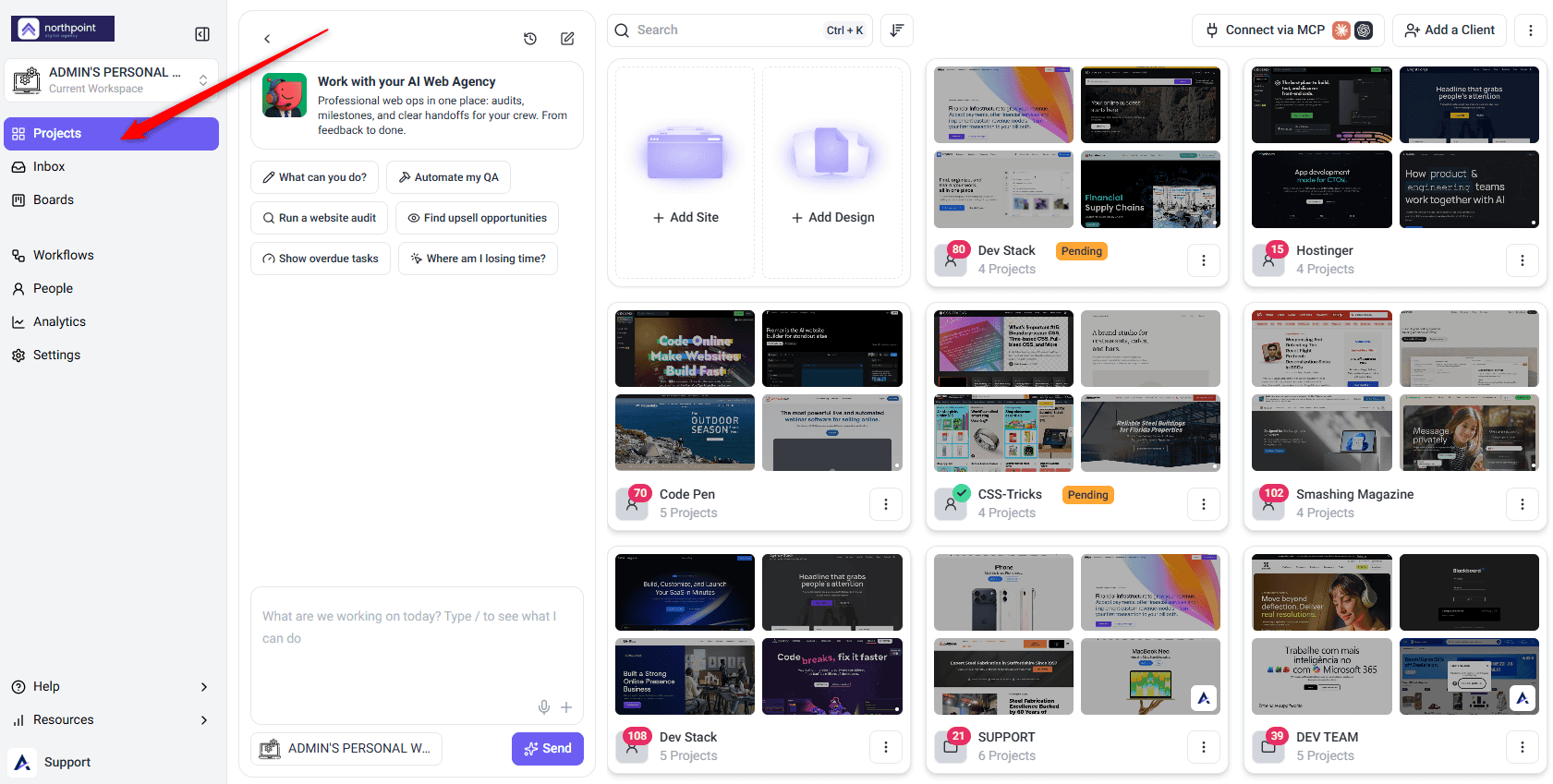
Task: Open options for Dev Stack Pending card
Action: (x=1204, y=260)
